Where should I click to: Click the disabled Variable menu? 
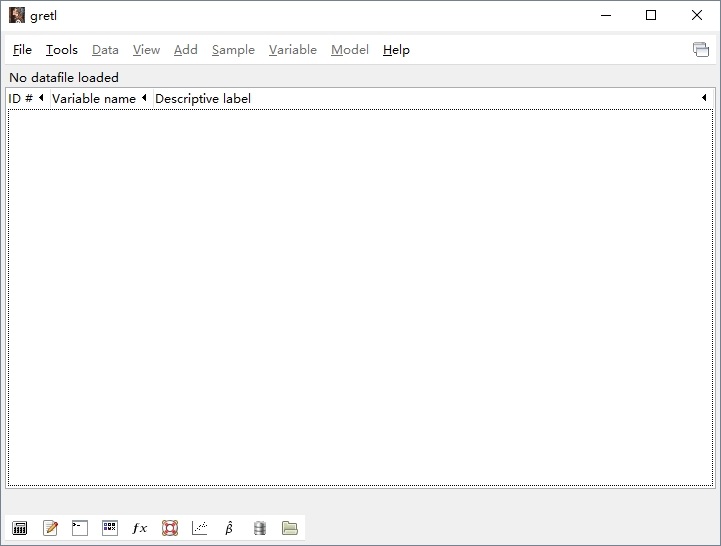(x=292, y=50)
